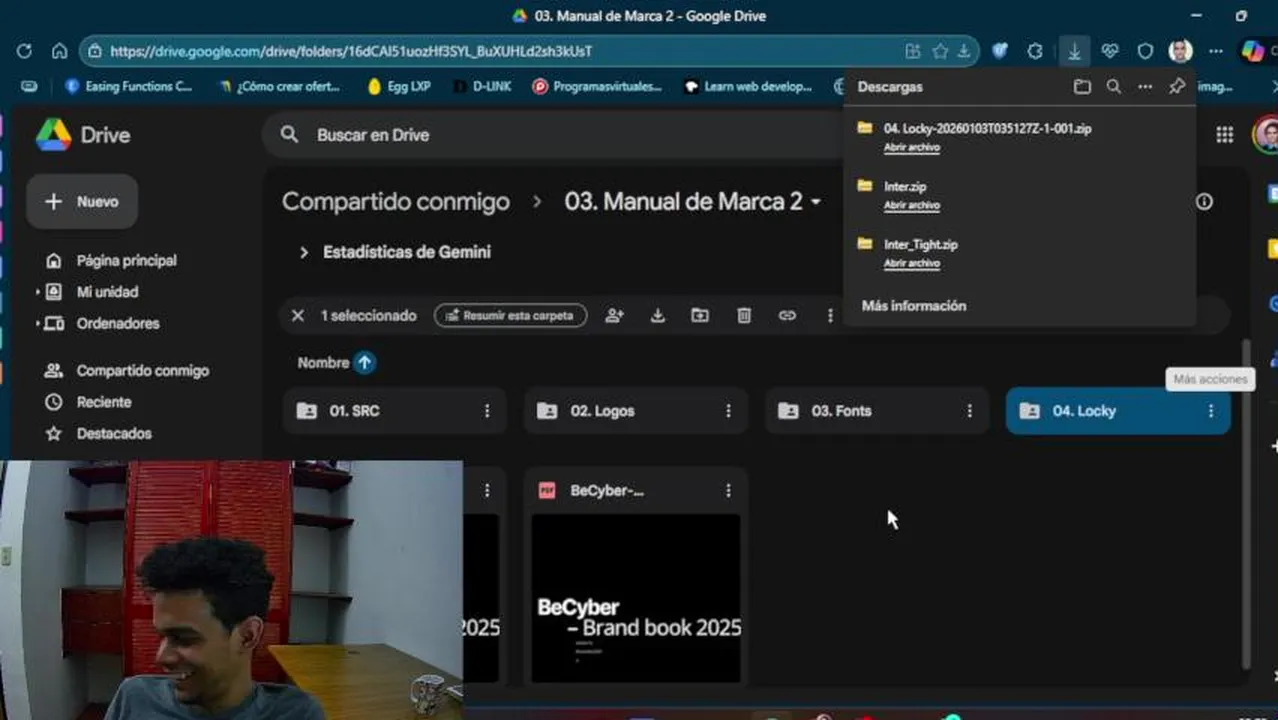1278x720 pixels.
Task: Focus the Buscar en Drive search field
Action: pos(560,135)
